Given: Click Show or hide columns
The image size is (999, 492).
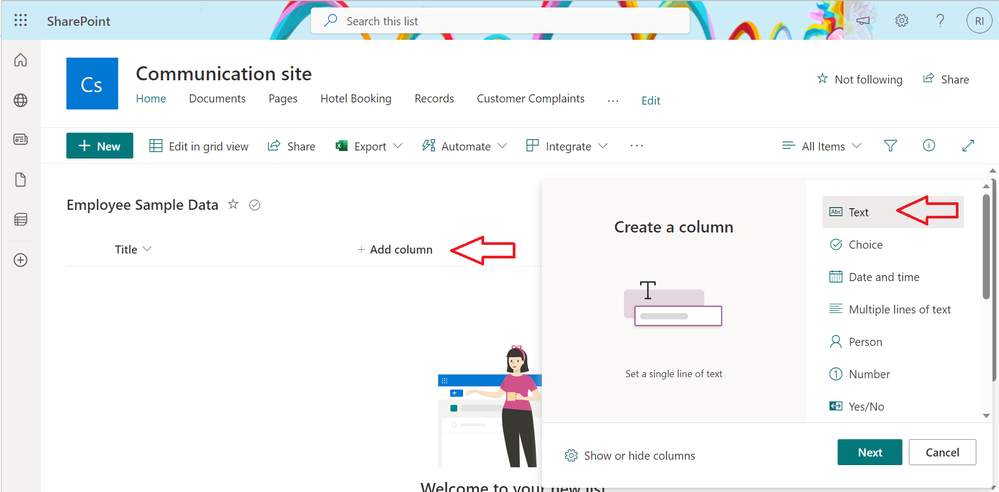Looking at the screenshot, I should (630, 456).
